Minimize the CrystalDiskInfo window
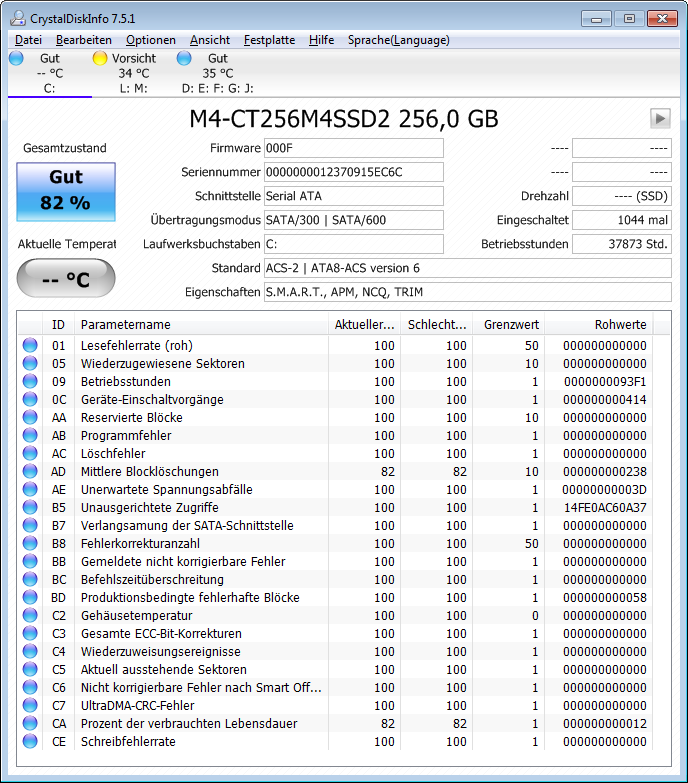This screenshot has height=783, width=688. pyautogui.click(x=596, y=19)
